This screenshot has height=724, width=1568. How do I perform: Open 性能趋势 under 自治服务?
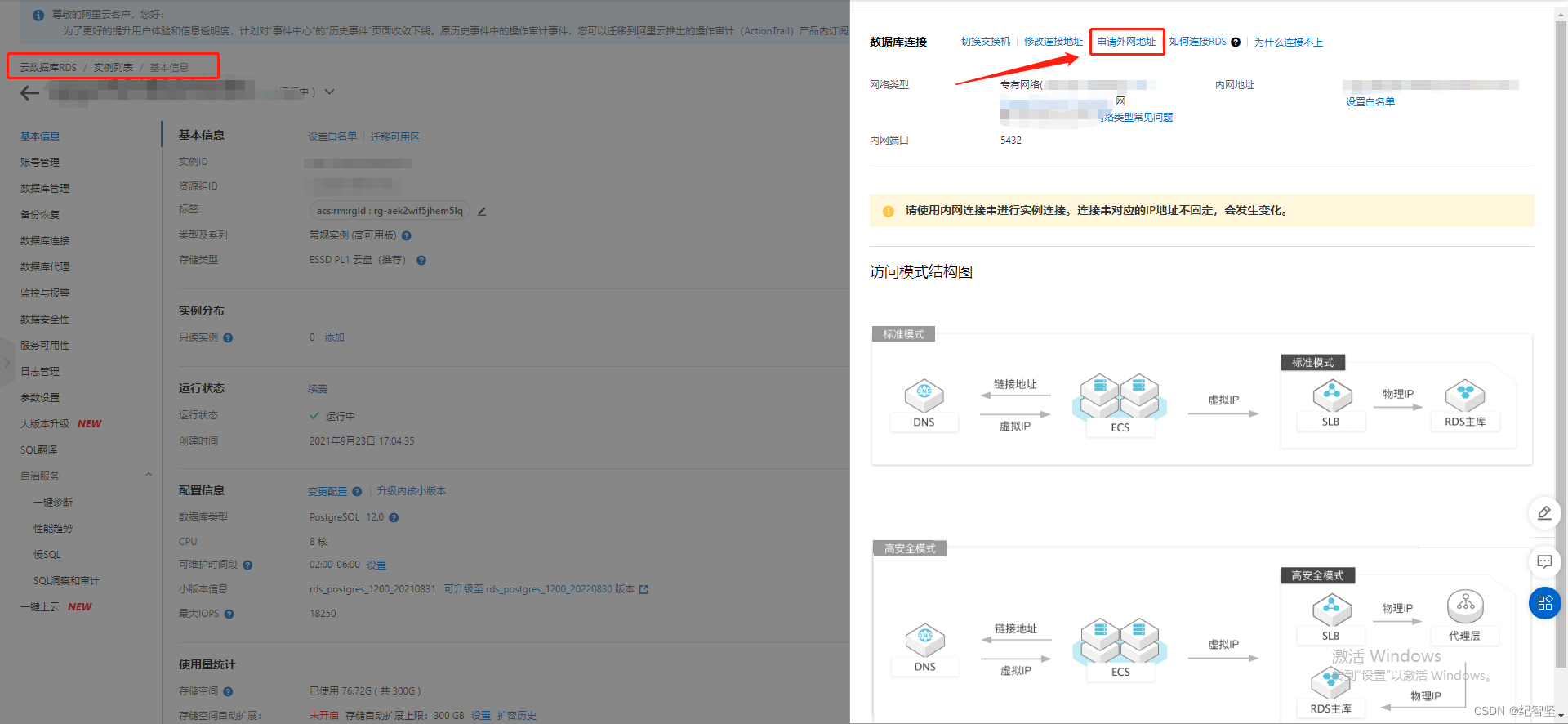[53, 529]
